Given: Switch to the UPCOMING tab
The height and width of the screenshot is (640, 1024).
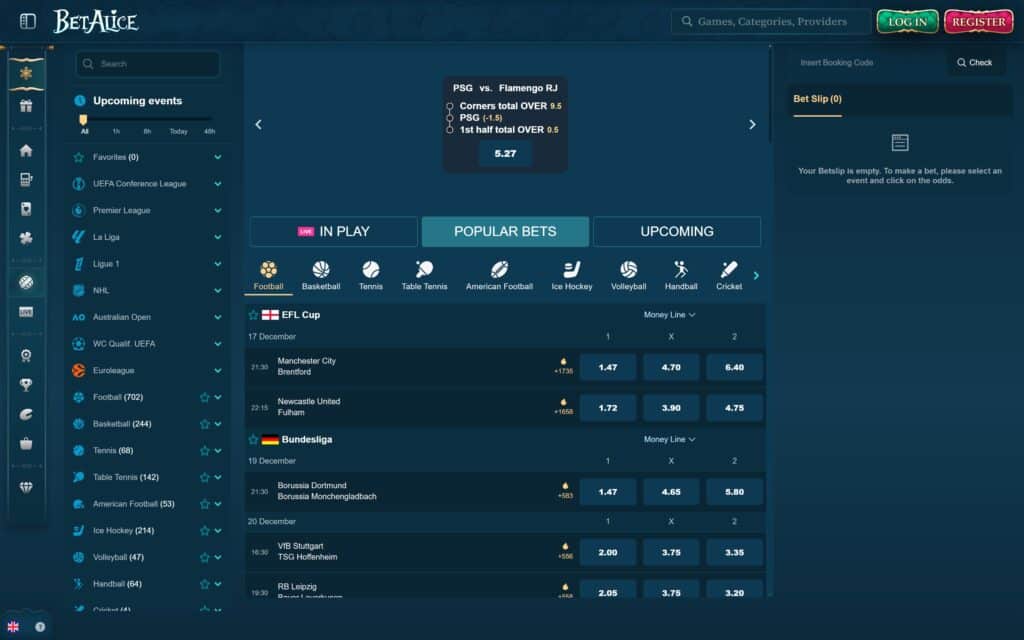Looking at the screenshot, I should click(x=677, y=231).
